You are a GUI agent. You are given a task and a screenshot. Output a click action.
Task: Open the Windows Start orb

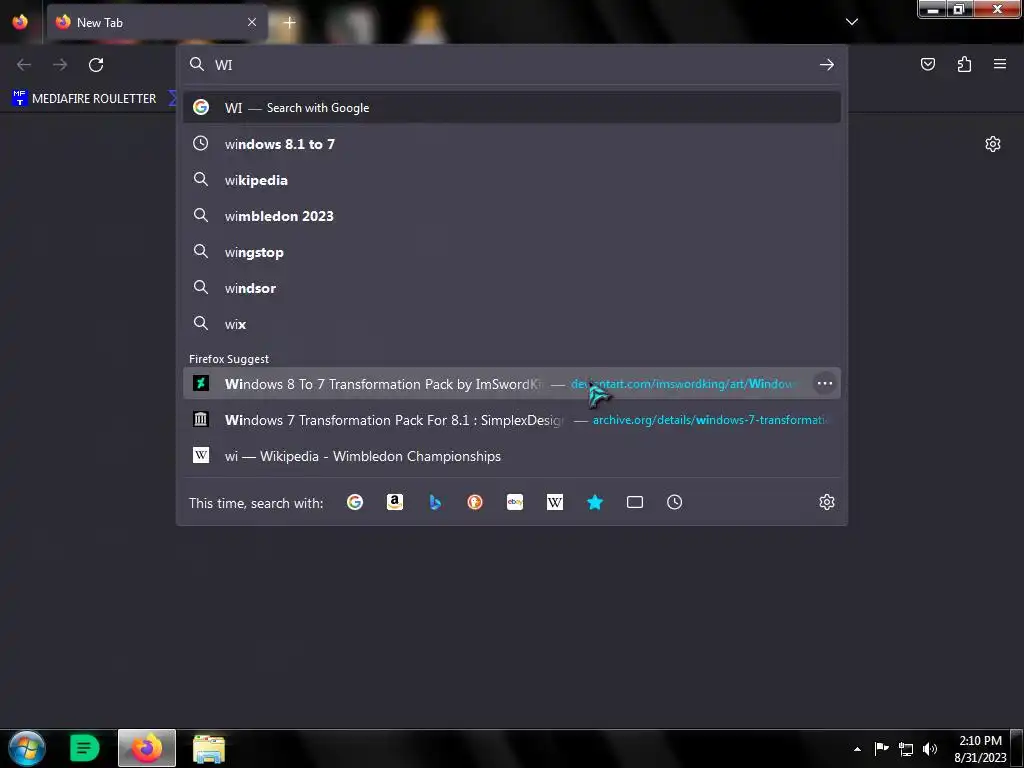tap(27, 748)
